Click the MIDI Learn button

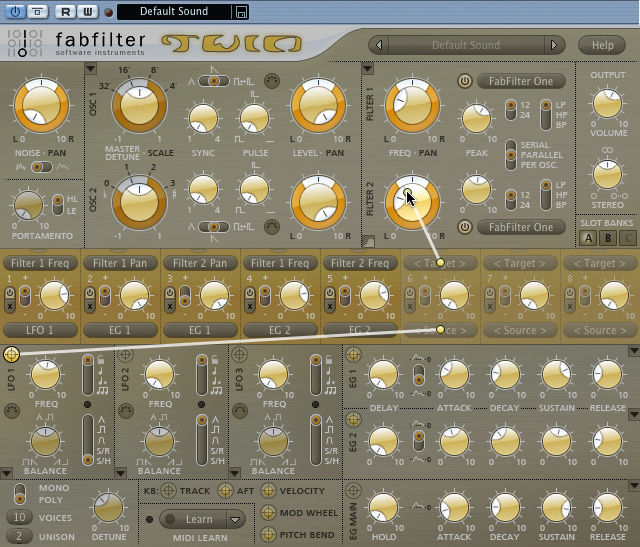coord(193,519)
